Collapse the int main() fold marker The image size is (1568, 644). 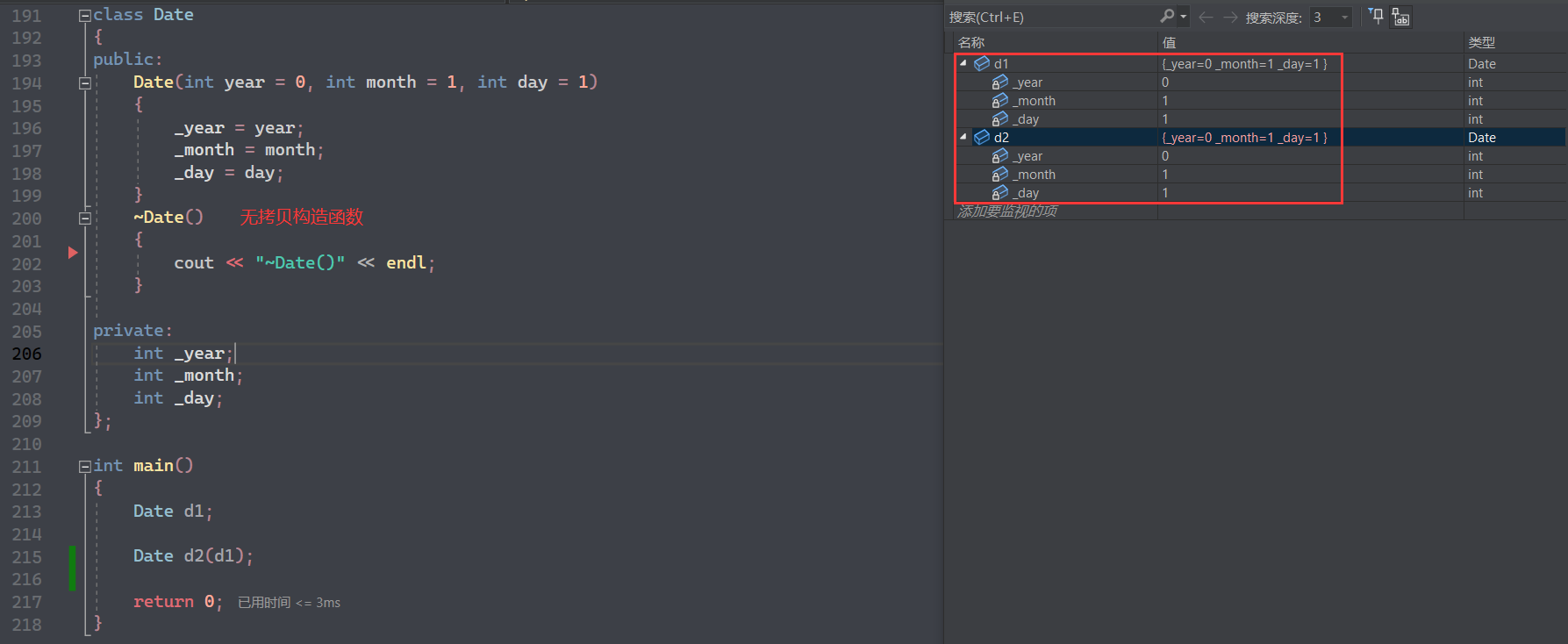click(85, 466)
